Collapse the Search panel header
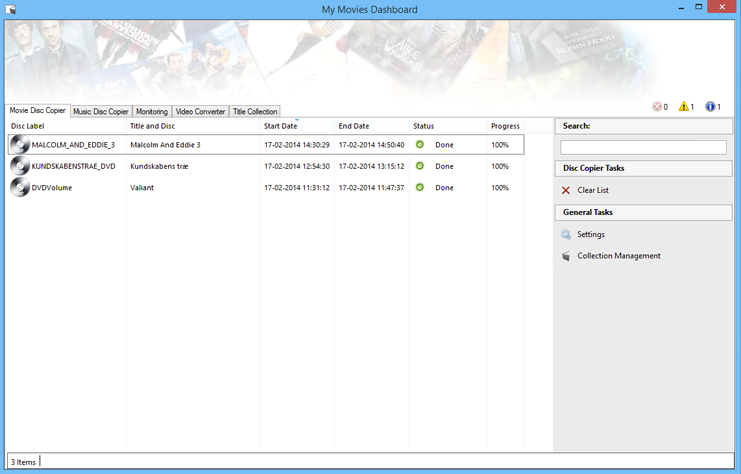 tap(643, 126)
